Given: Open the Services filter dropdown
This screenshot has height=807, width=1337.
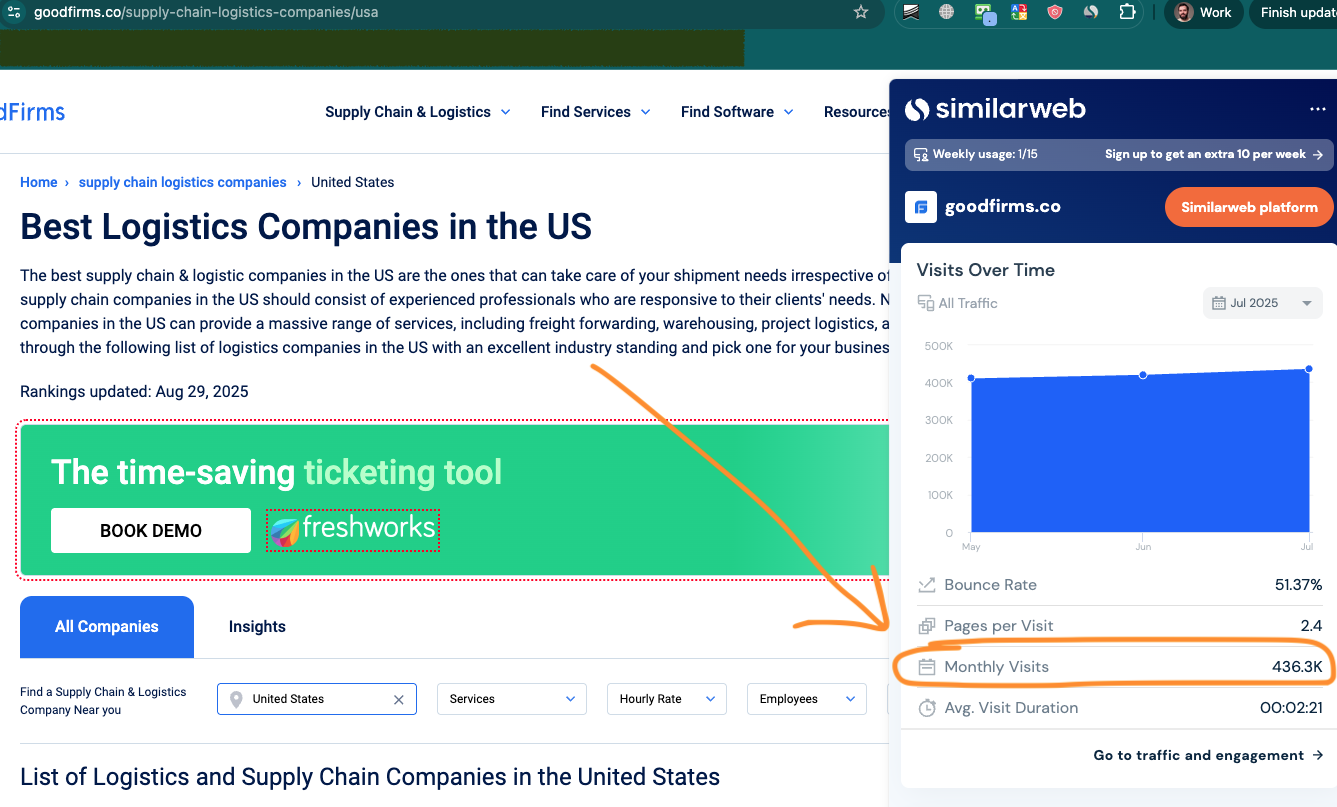Looking at the screenshot, I should click(512, 699).
